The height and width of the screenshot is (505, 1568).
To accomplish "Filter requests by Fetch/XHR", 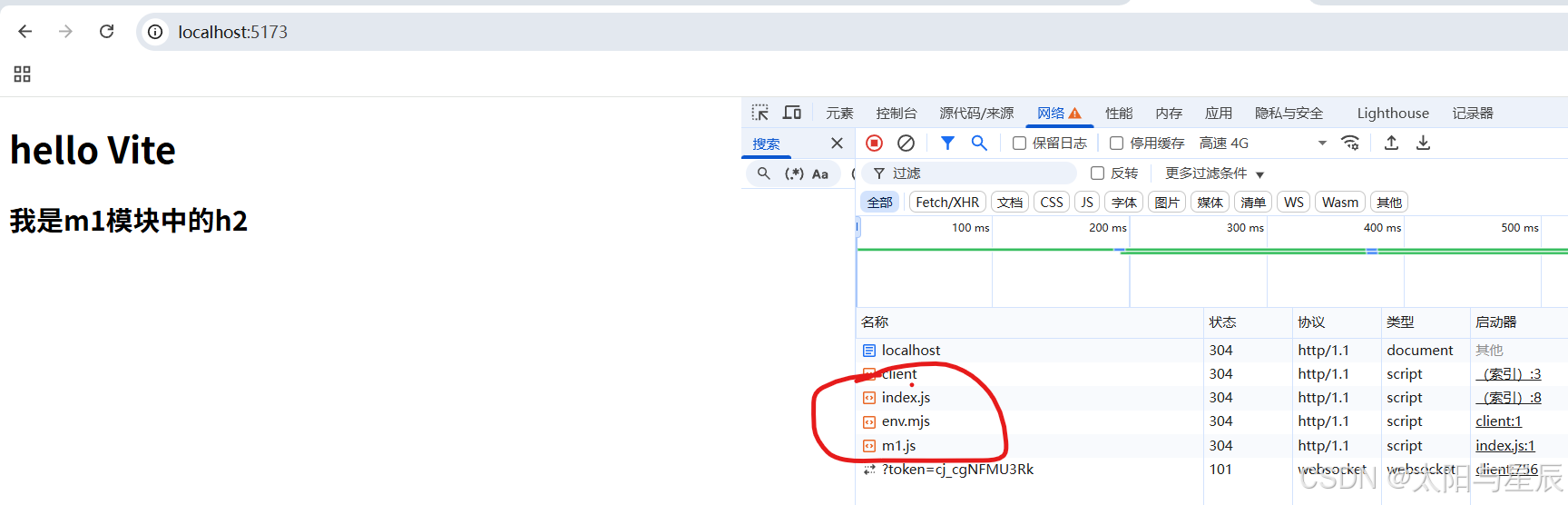I will pos(947,203).
